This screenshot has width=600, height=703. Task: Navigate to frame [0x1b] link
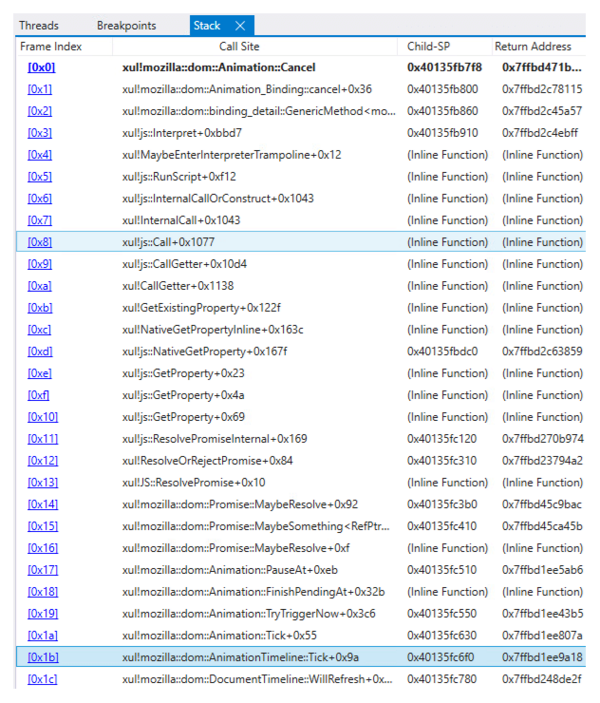(43, 657)
